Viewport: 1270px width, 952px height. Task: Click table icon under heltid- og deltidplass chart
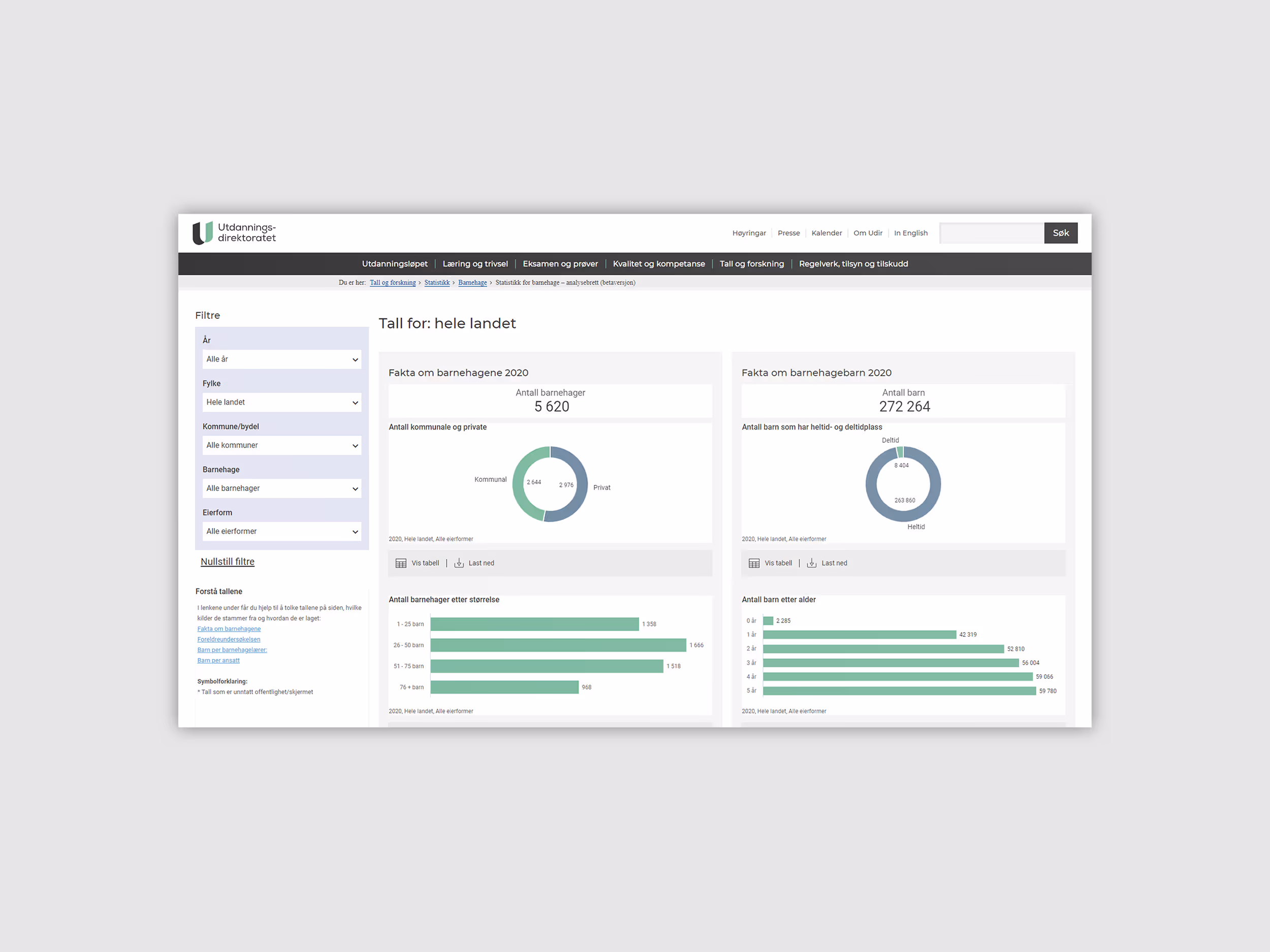[754, 563]
